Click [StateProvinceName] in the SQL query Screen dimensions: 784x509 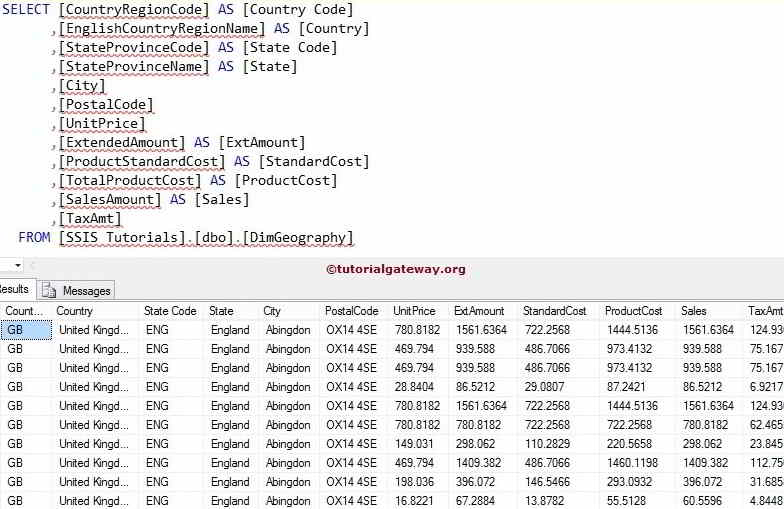134,66
